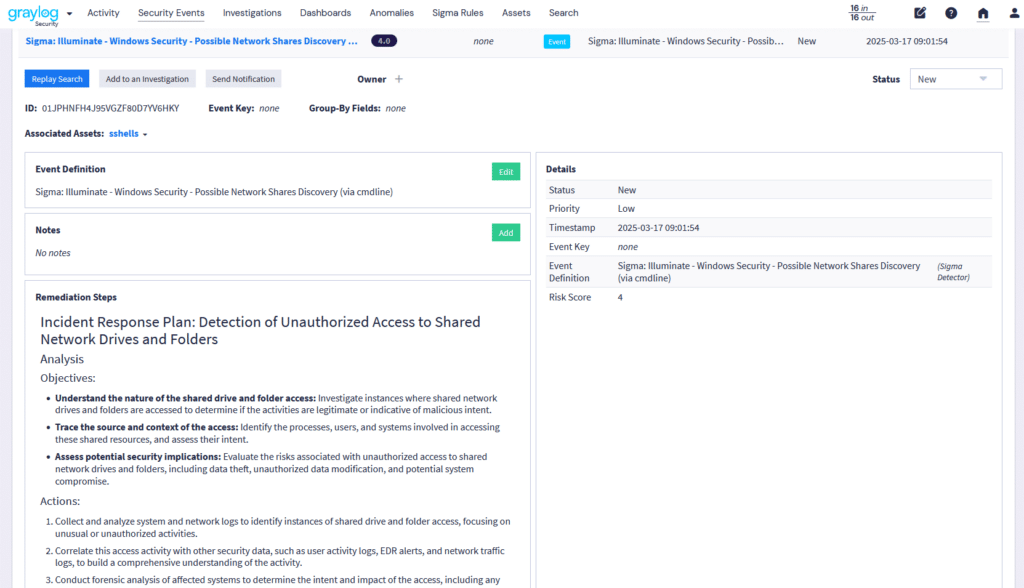The width and height of the screenshot is (1024, 588).
Task: Open the scratchpad edit icon
Action: (x=920, y=13)
